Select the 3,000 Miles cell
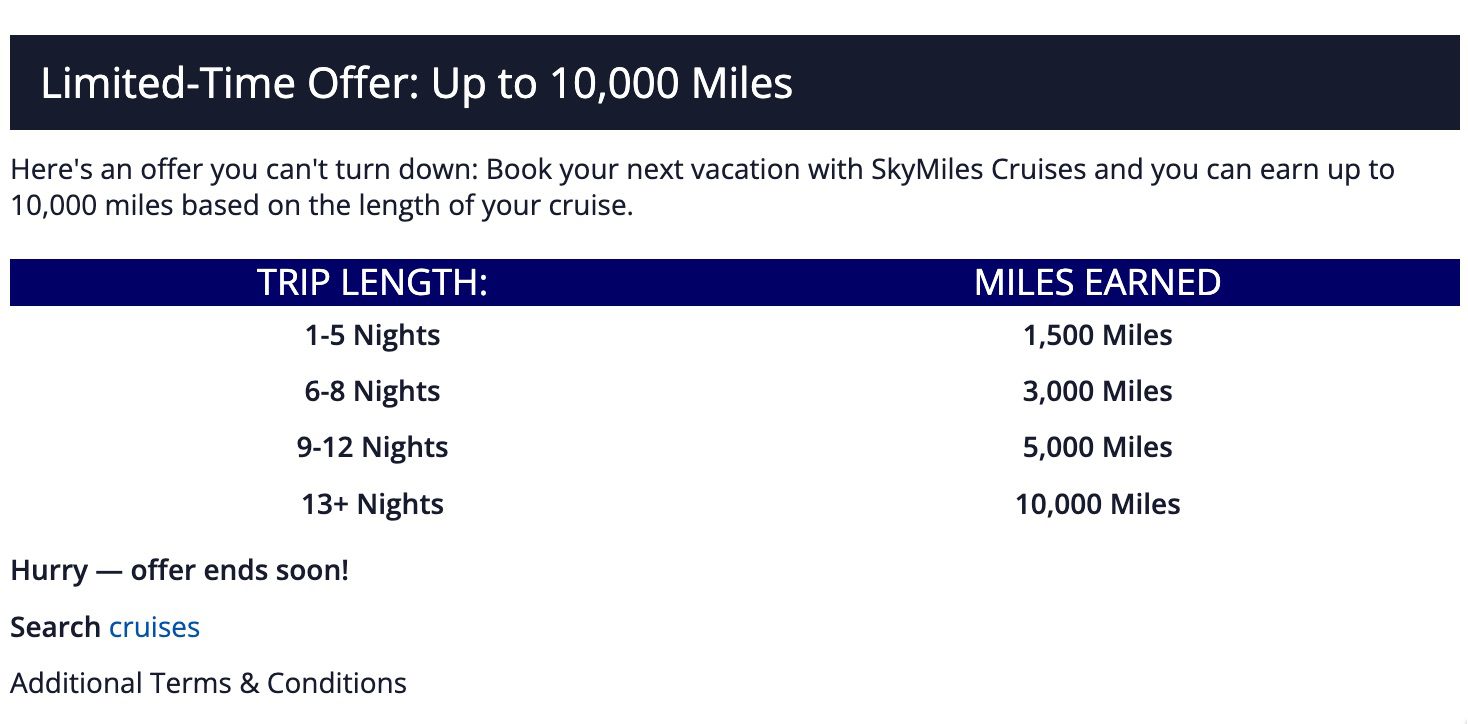 [x=1097, y=391]
